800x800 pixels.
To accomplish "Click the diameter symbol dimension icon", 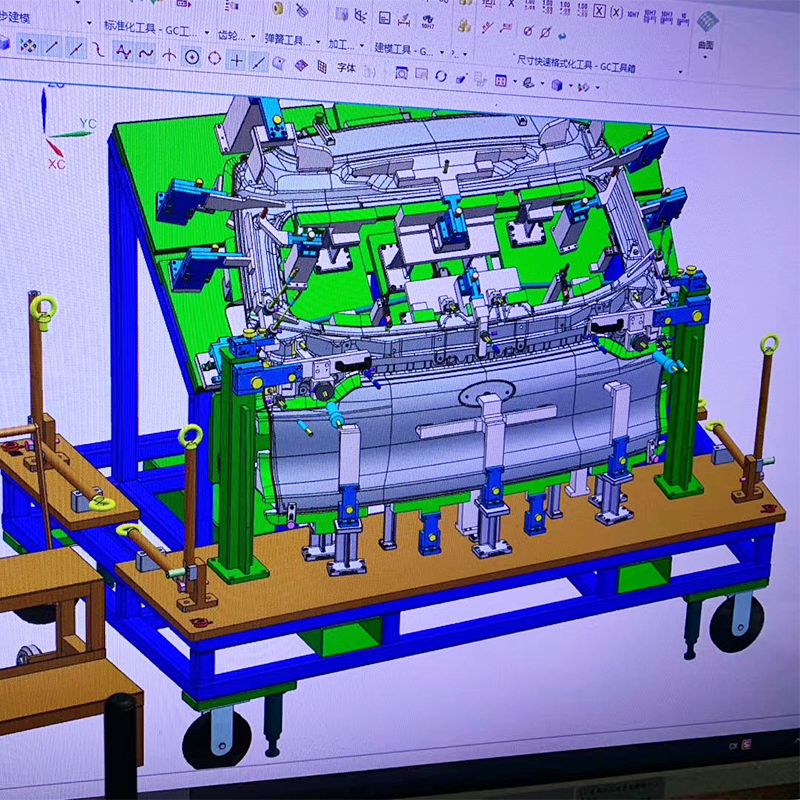I will pyautogui.click(x=527, y=31).
